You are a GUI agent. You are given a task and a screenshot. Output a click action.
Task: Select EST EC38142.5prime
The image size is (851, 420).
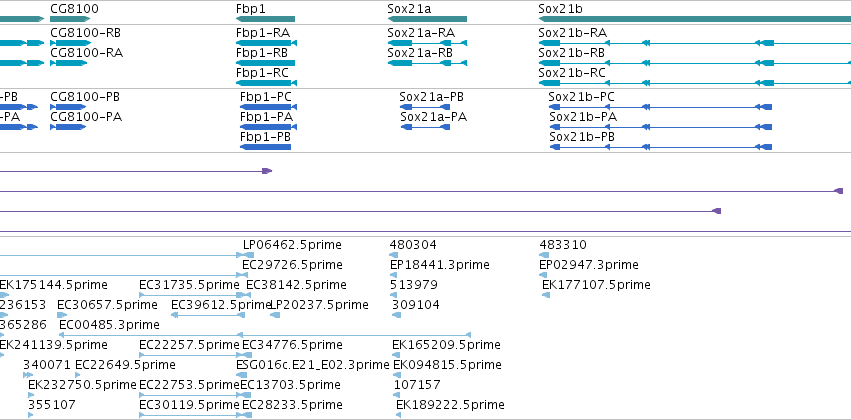click(x=247, y=295)
